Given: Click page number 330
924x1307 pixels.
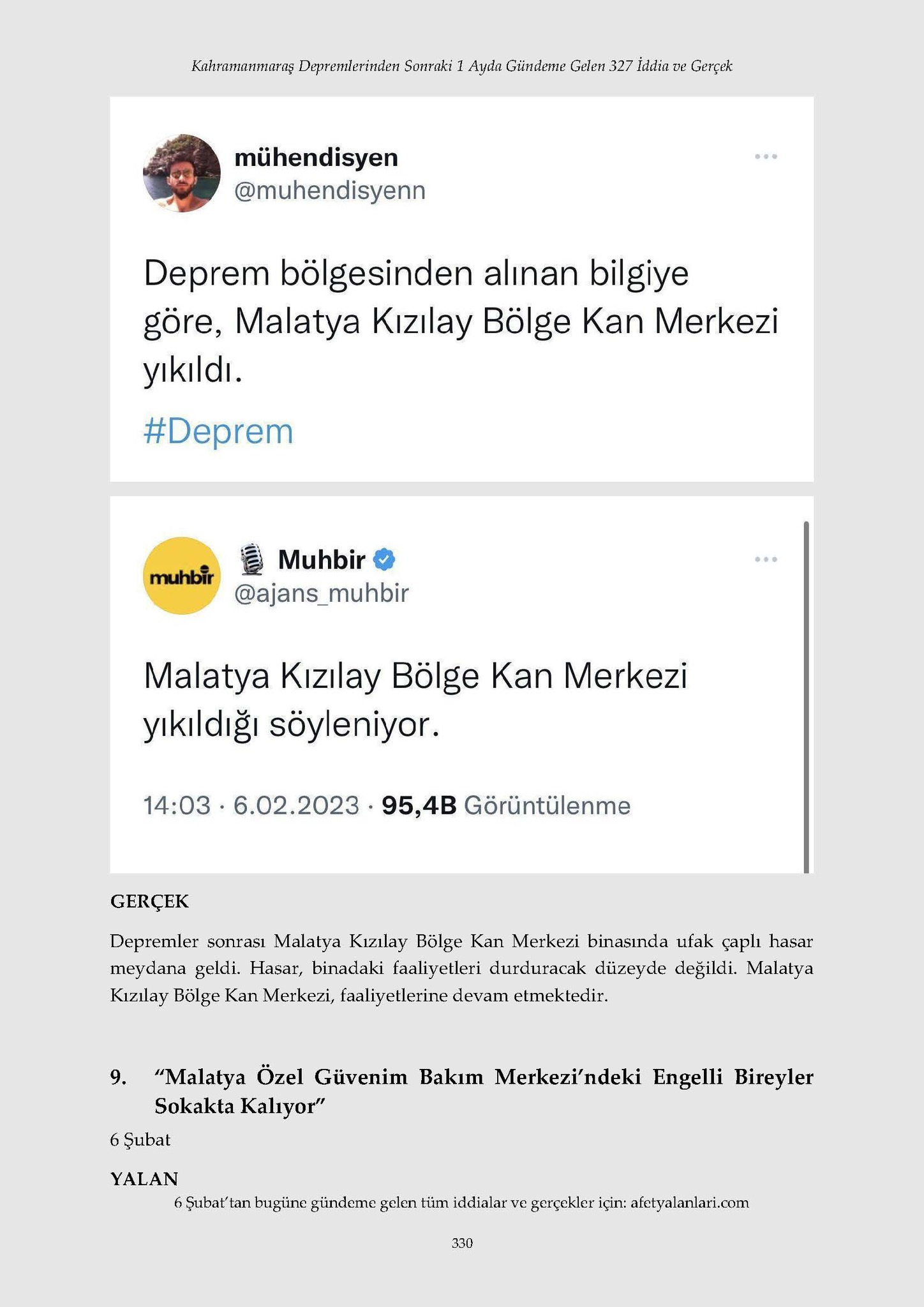Looking at the screenshot, I should [462, 1243].
